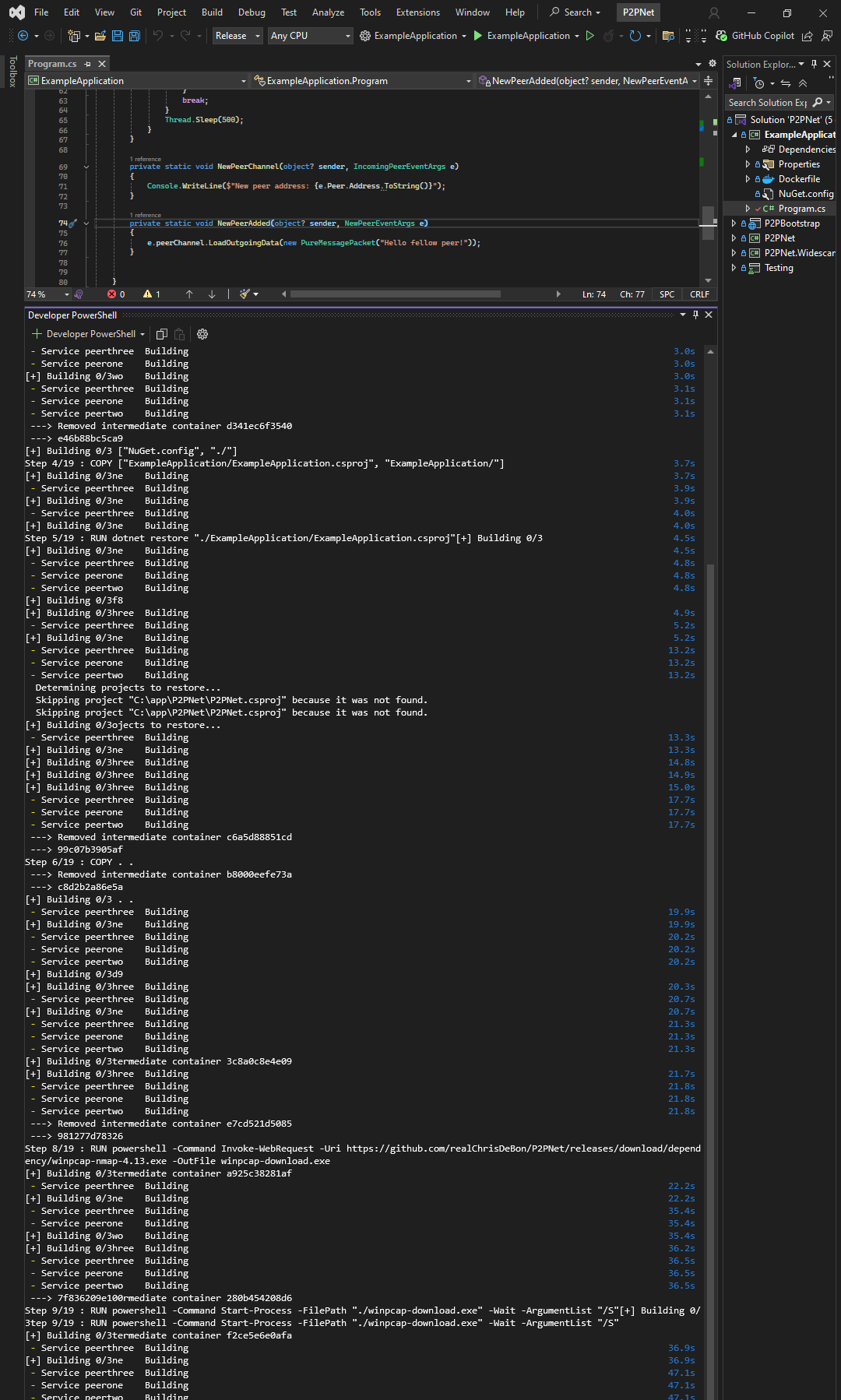Click the Hot Reload flame icon
The width and height of the screenshot is (841, 1400).
click(x=609, y=36)
